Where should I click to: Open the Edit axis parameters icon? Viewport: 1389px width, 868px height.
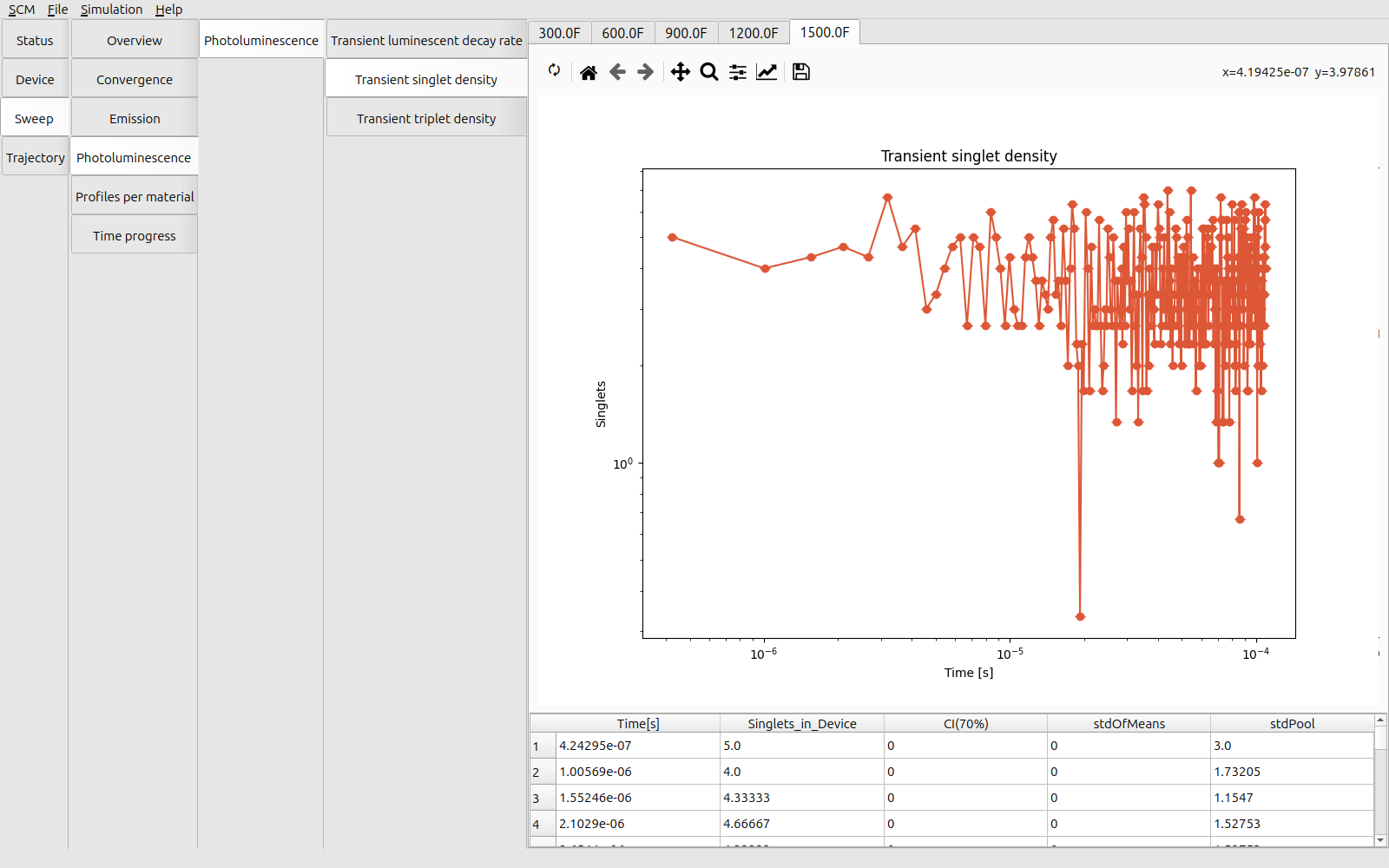pyautogui.click(x=767, y=72)
